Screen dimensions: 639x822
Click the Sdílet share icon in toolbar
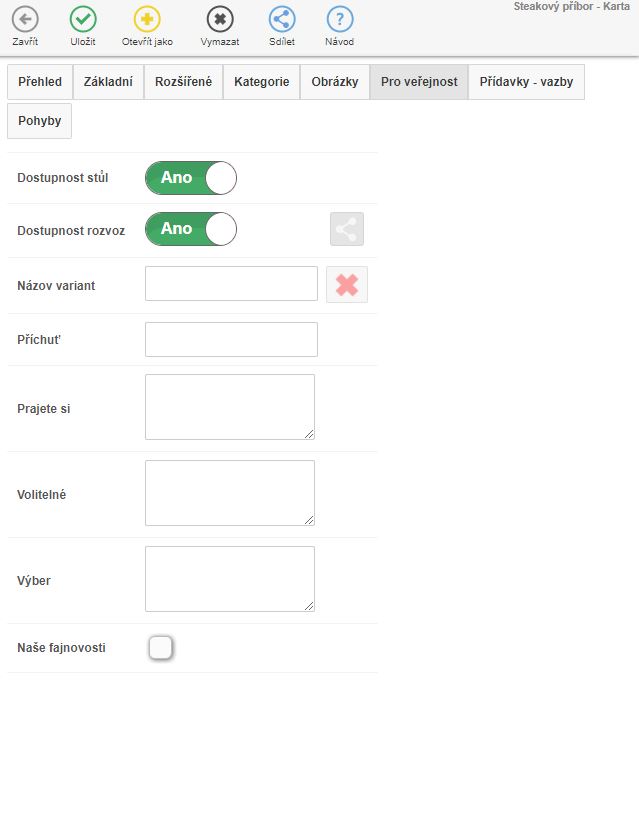(x=282, y=19)
